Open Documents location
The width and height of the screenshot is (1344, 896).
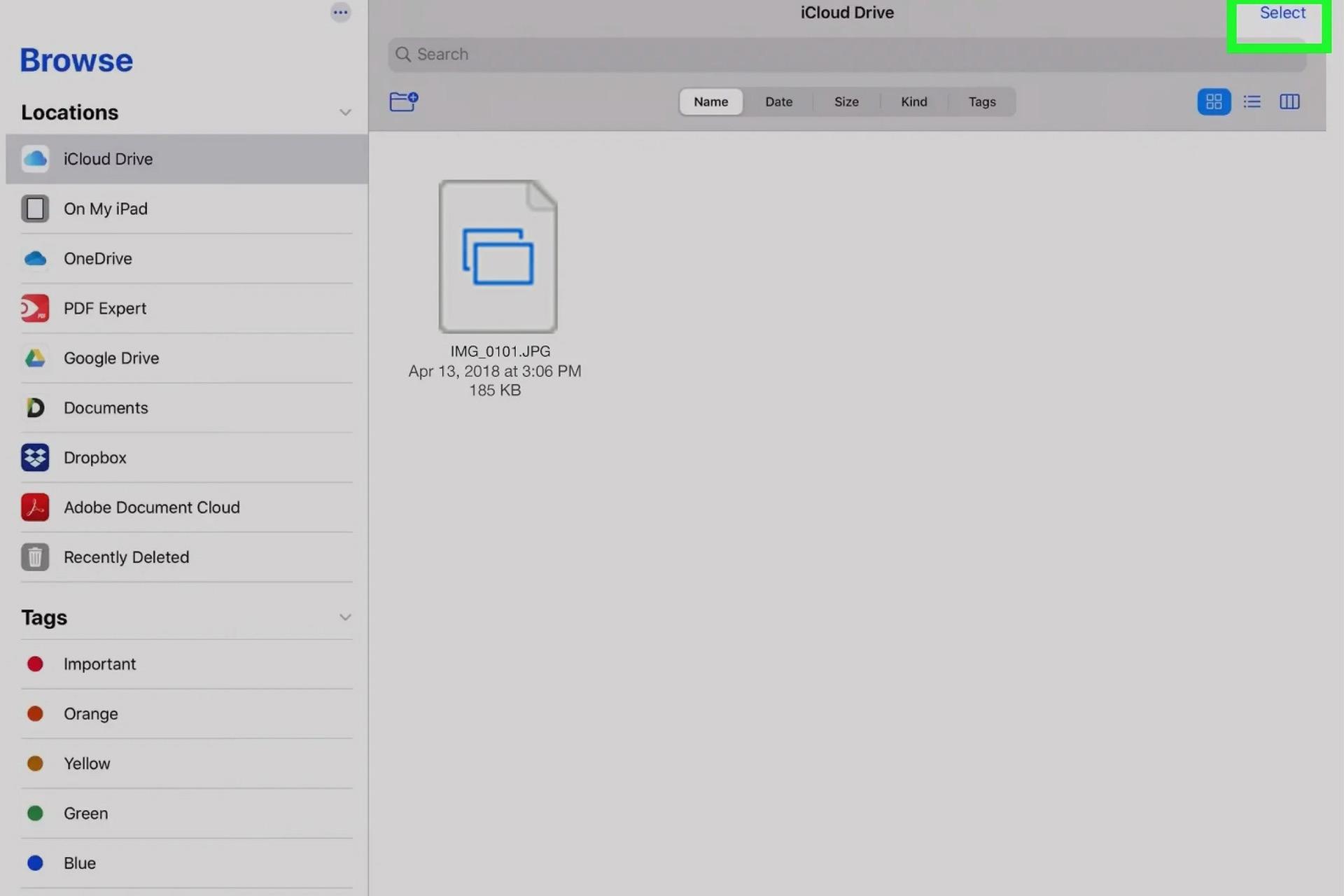pyautogui.click(x=187, y=407)
